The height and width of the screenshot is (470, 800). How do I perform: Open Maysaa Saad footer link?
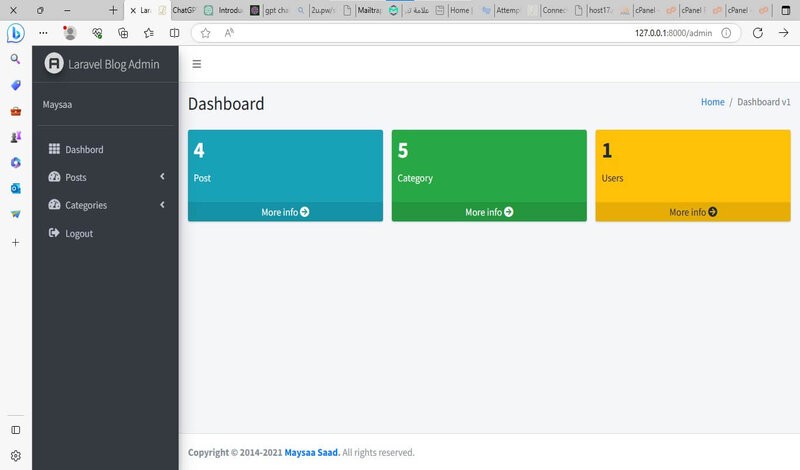pyautogui.click(x=311, y=453)
